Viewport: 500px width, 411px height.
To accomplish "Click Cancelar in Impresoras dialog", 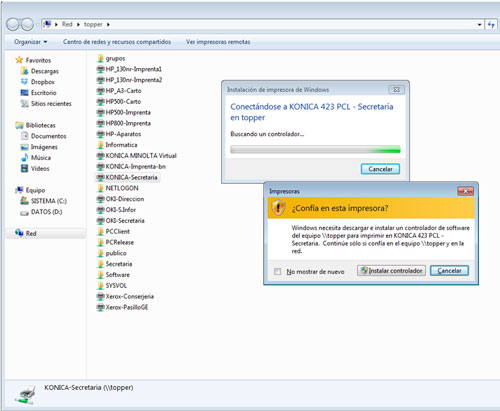I will point(449,271).
